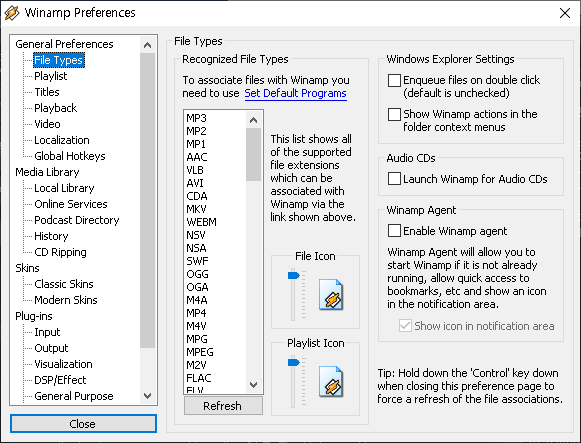Screen dimensions: 581x443
Task: Open Localization preferences
Action: click(62, 140)
